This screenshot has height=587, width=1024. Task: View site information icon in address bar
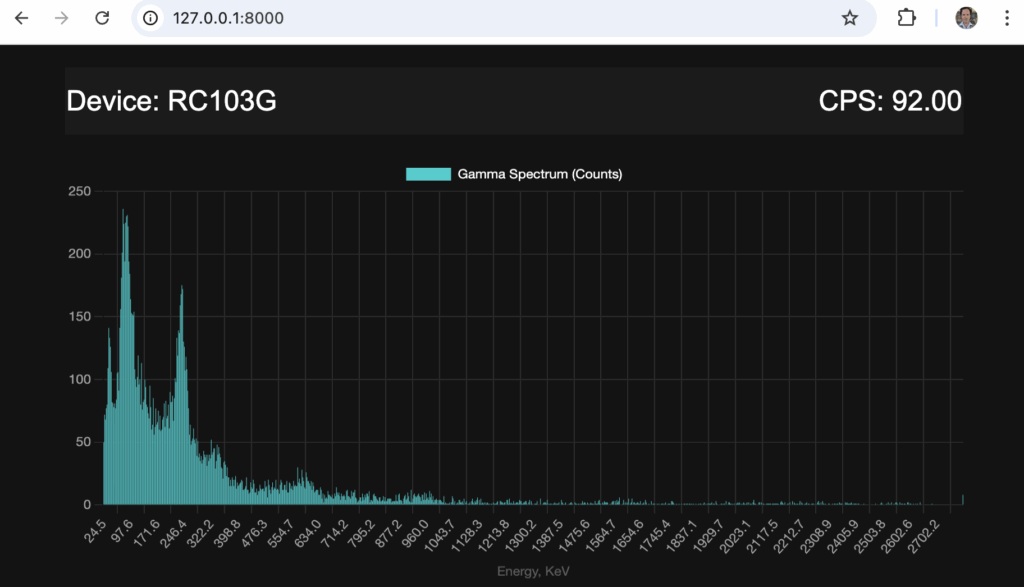coord(150,18)
